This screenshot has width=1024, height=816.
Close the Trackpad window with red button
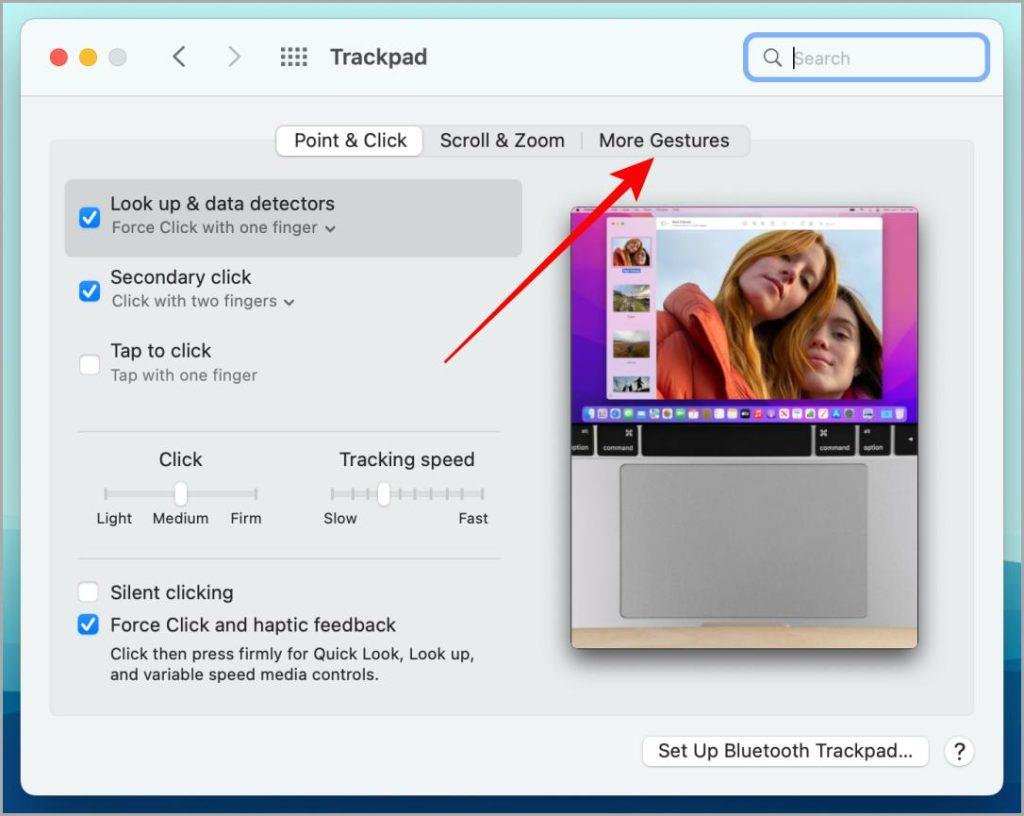(x=59, y=57)
